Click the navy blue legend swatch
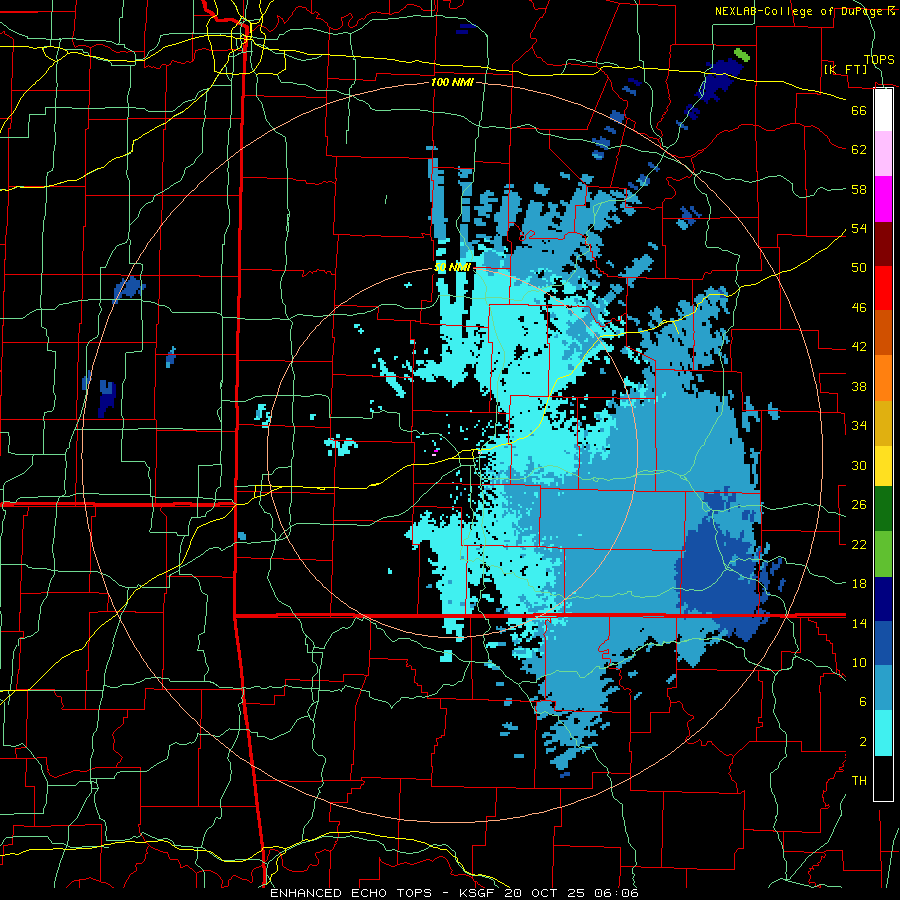The image size is (900, 900). tap(883, 599)
